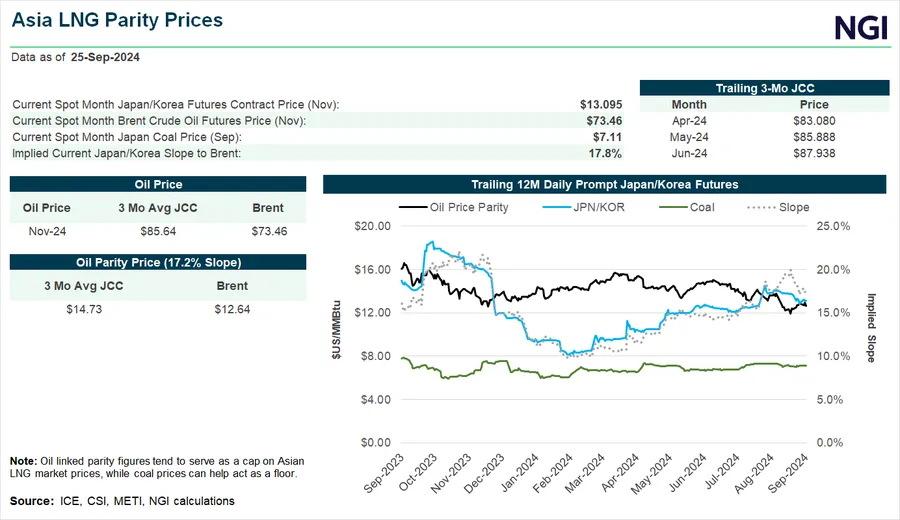900x520 pixels.
Task: Click the Oil Price section header bar
Action: tap(157, 184)
